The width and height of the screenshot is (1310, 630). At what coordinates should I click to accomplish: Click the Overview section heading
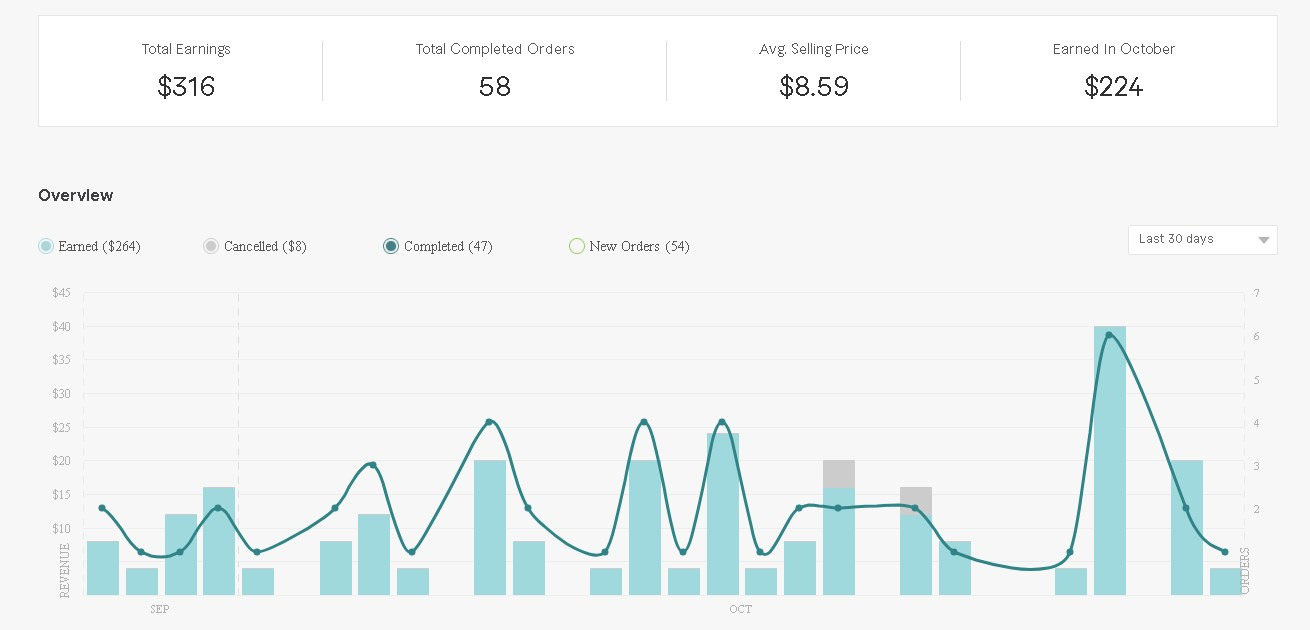pos(76,195)
